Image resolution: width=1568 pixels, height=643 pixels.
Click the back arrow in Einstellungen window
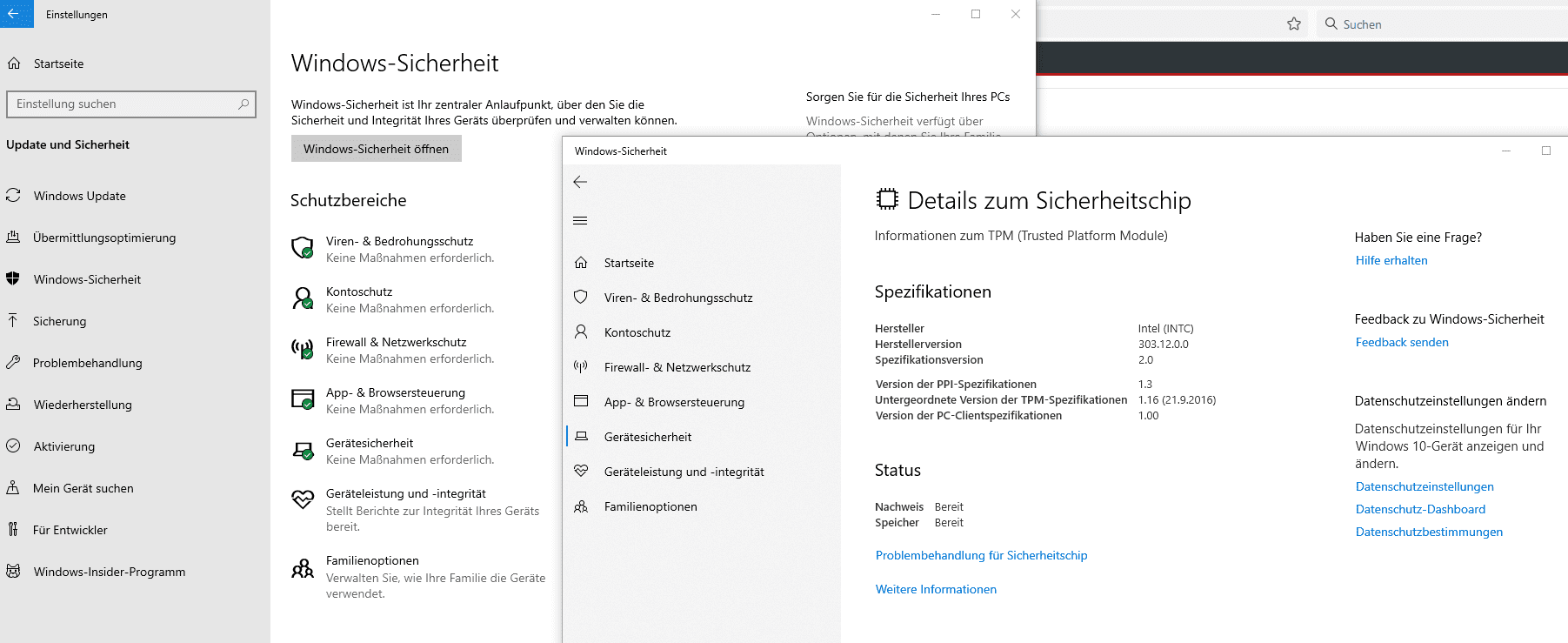(x=14, y=14)
